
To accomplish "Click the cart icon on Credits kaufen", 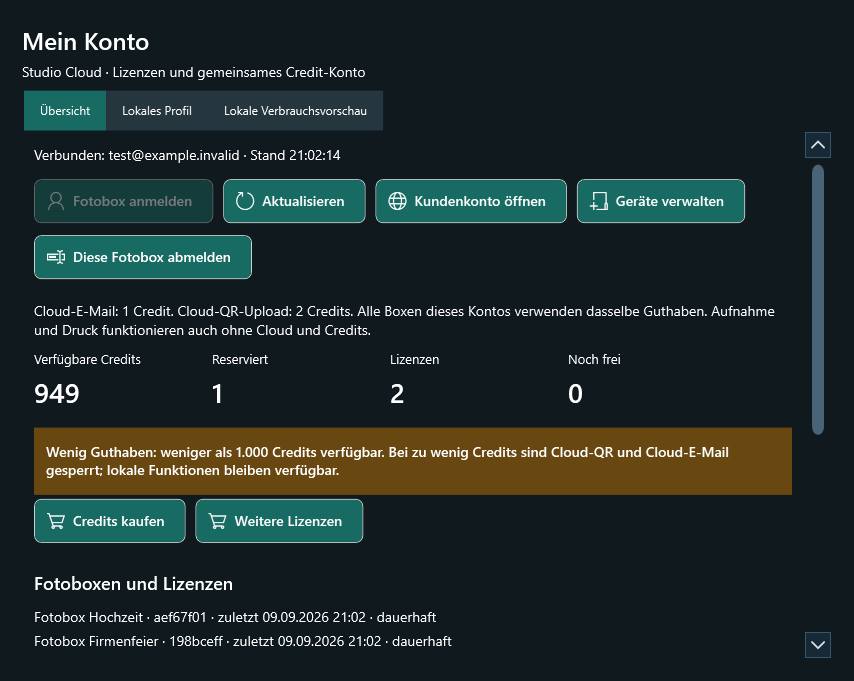I will point(56,521).
